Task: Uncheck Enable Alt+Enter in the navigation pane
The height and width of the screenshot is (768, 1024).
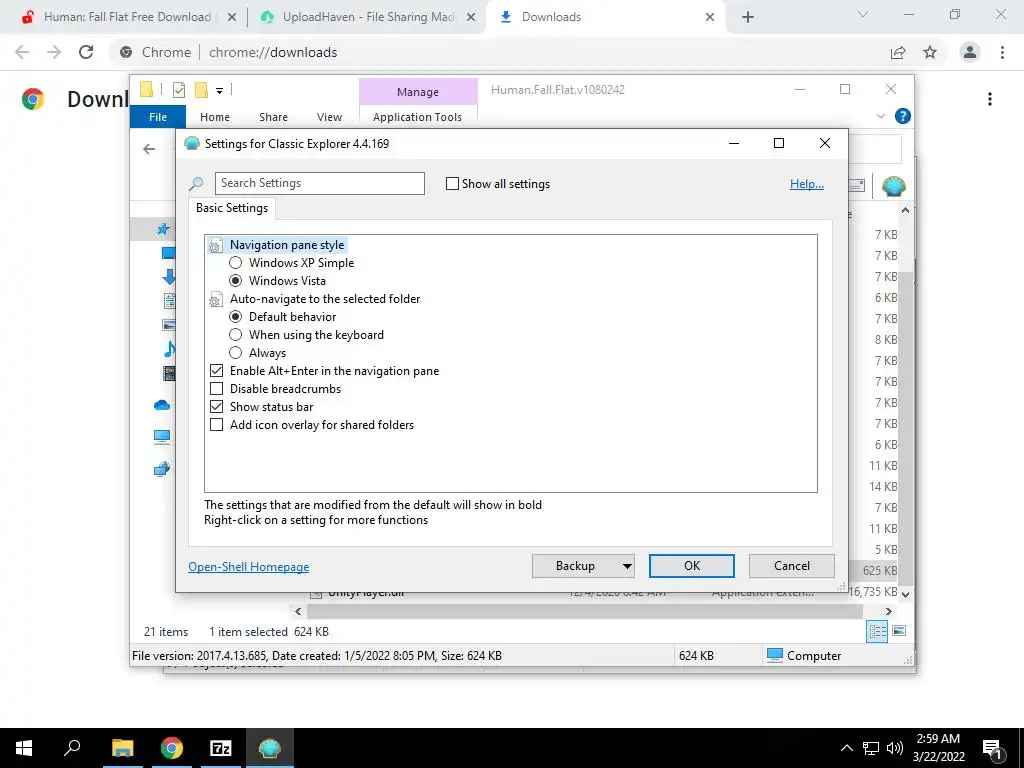Action: coord(217,371)
